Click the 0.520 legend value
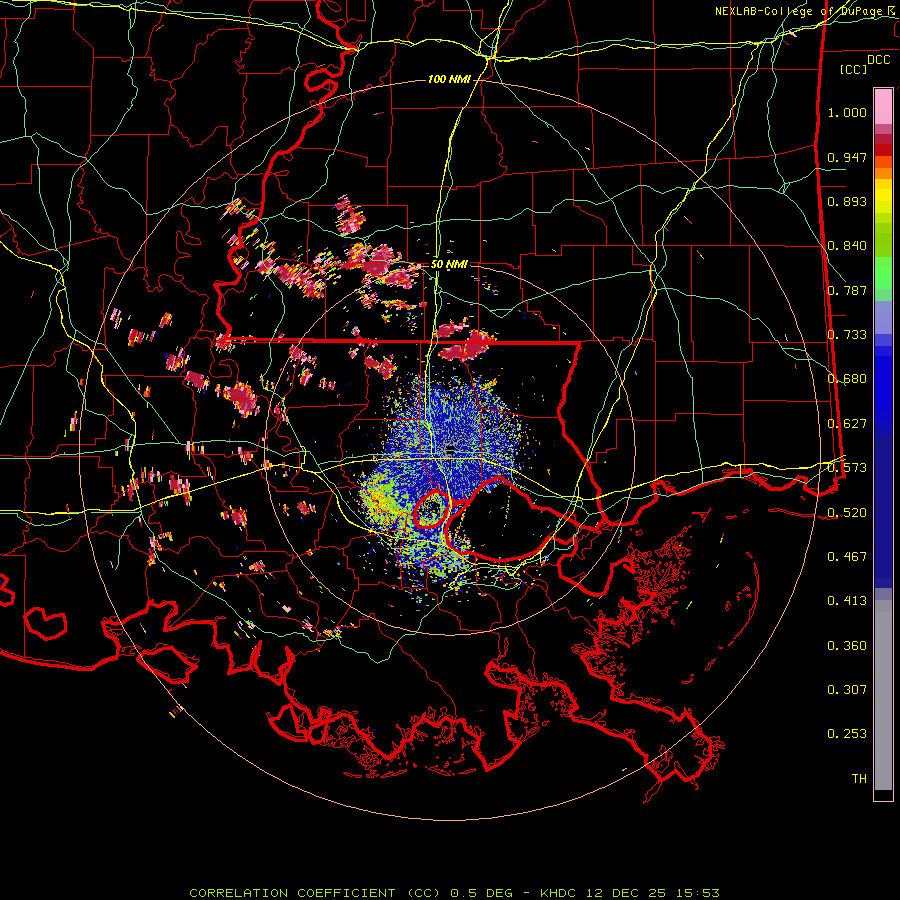Image resolution: width=900 pixels, height=900 pixels. click(x=847, y=512)
